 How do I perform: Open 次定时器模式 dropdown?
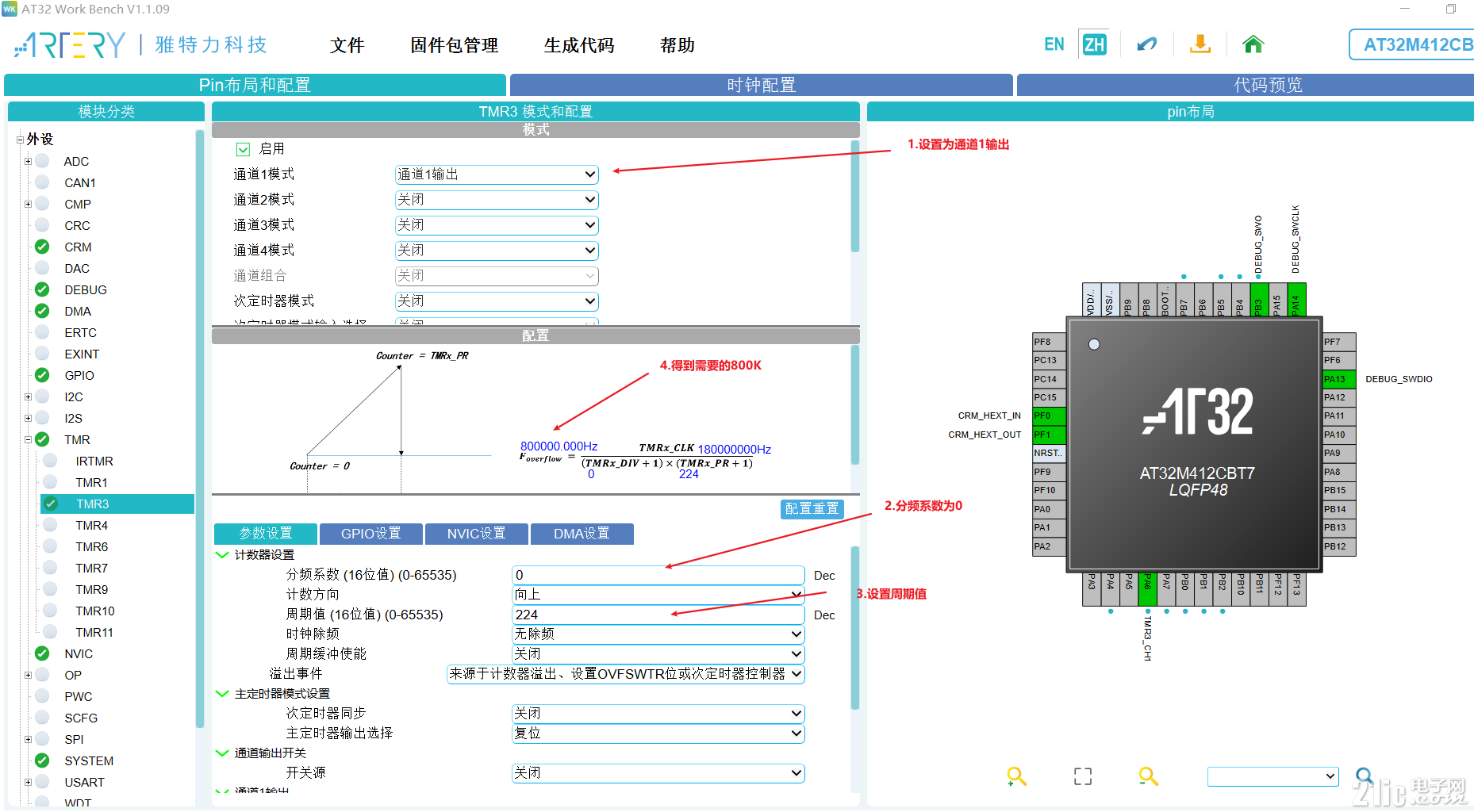[x=497, y=301]
